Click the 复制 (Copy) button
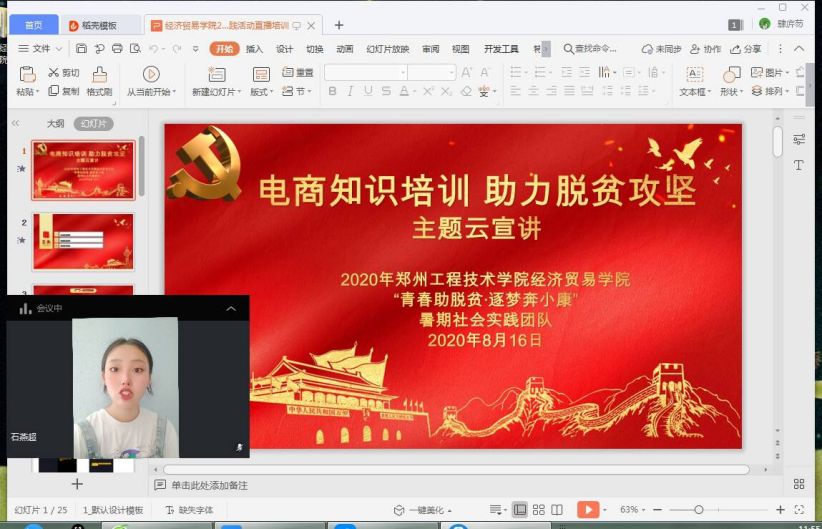Image resolution: width=822 pixels, height=529 pixels. (63, 91)
